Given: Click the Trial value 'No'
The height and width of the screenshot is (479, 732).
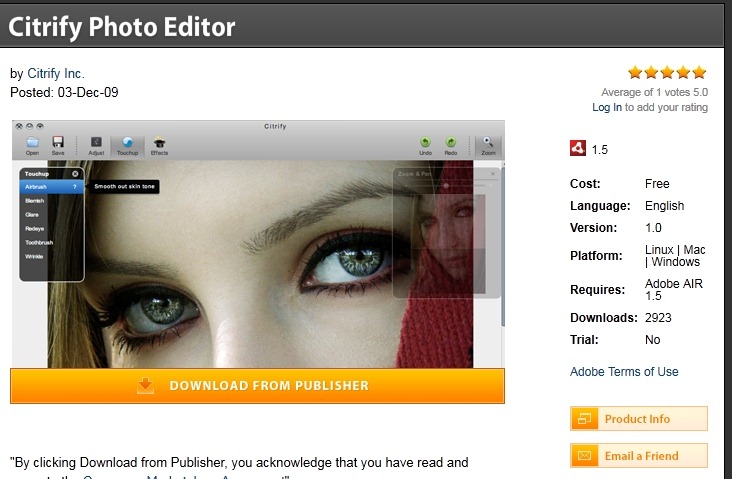Looking at the screenshot, I should point(653,340).
